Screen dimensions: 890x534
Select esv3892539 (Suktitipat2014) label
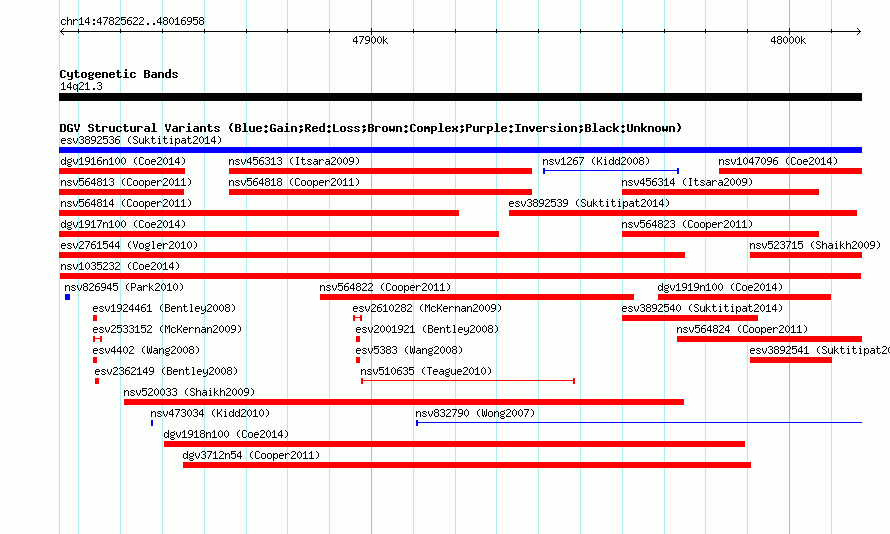[589, 203]
